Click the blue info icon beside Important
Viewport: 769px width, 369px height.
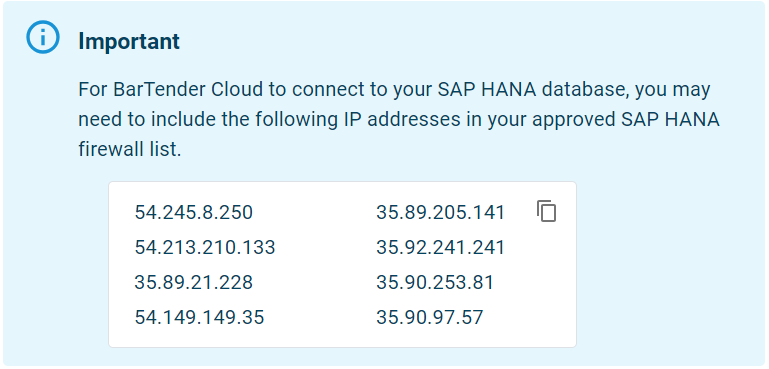(x=43, y=37)
